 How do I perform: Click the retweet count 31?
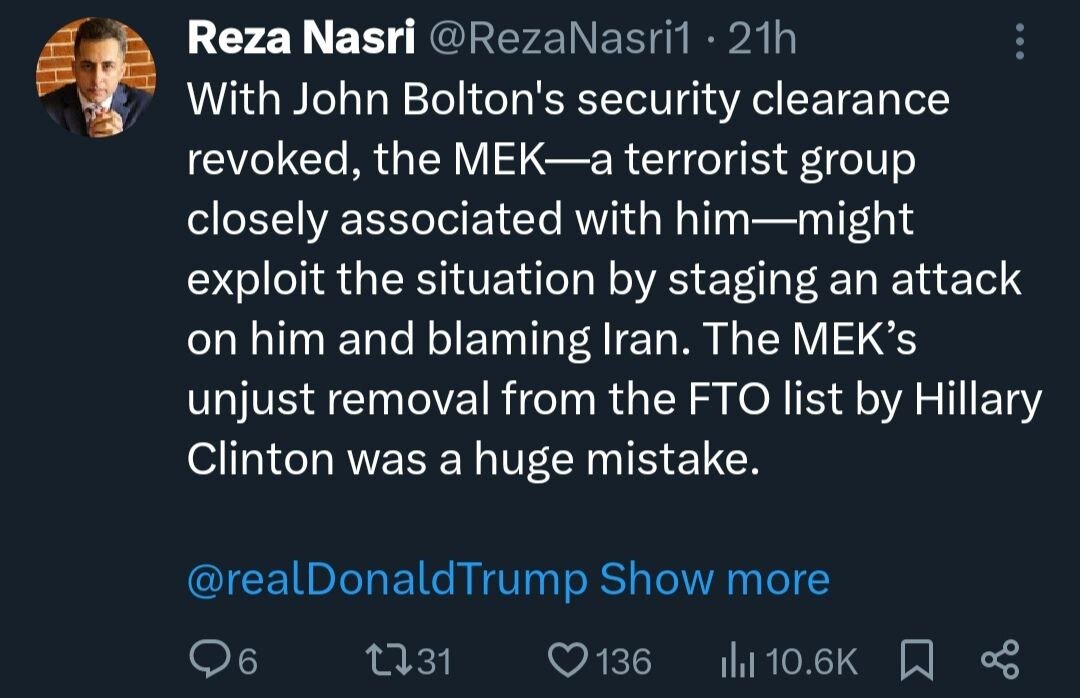tap(432, 661)
